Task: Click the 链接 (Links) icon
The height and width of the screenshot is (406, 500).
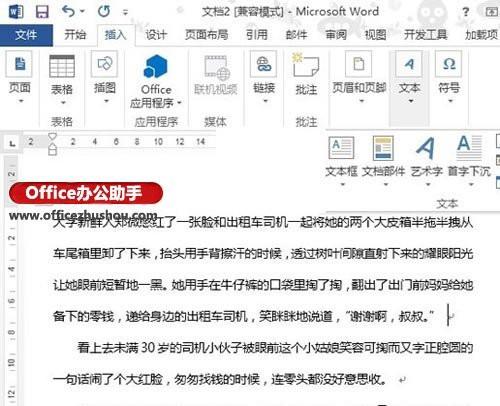Action: click(x=263, y=64)
